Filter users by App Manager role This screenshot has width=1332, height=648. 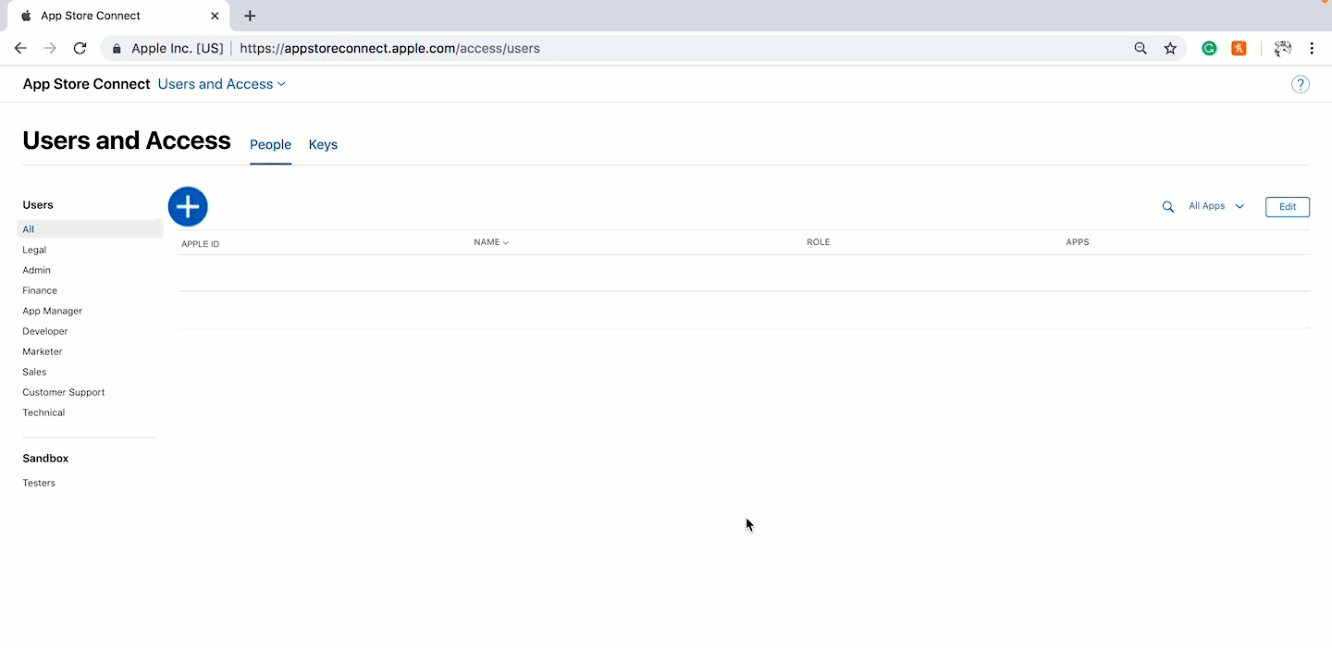click(x=52, y=311)
